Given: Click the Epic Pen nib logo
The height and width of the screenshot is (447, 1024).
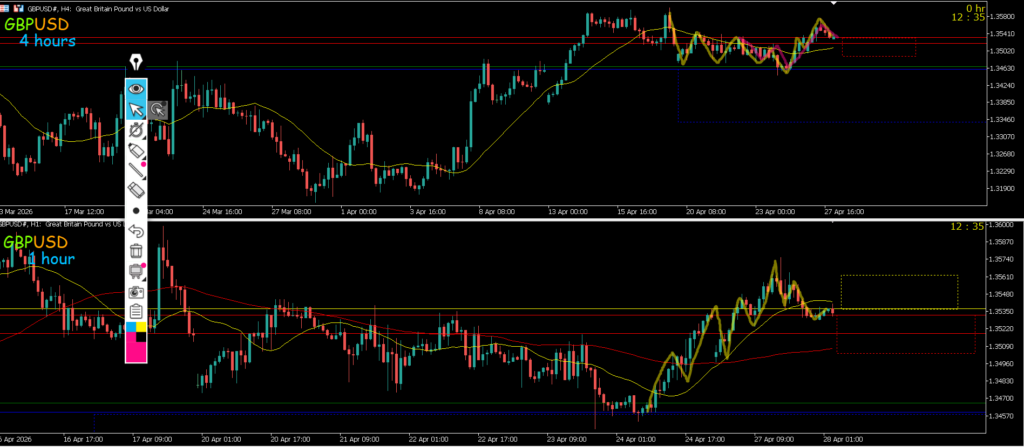Looking at the screenshot, I should [136, 64].
